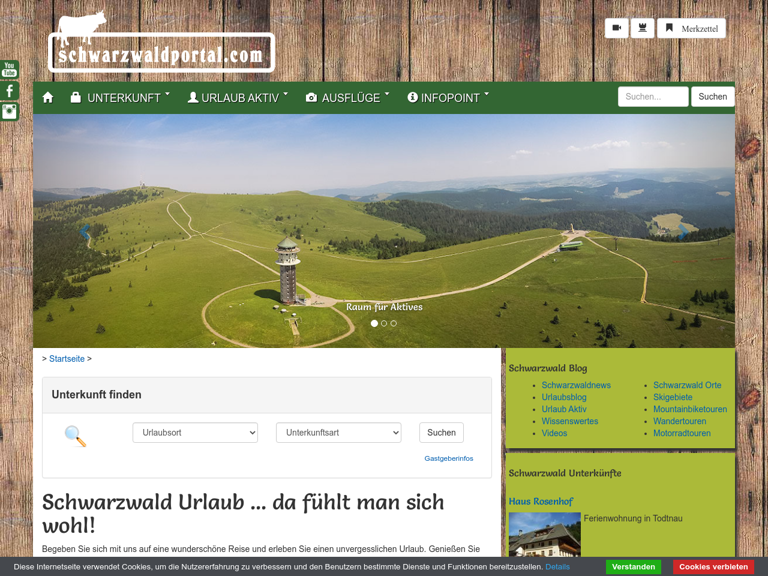Show previous slide with left arrow
Viewport: 768px width, 576px height.
click(x=85, y=232)
